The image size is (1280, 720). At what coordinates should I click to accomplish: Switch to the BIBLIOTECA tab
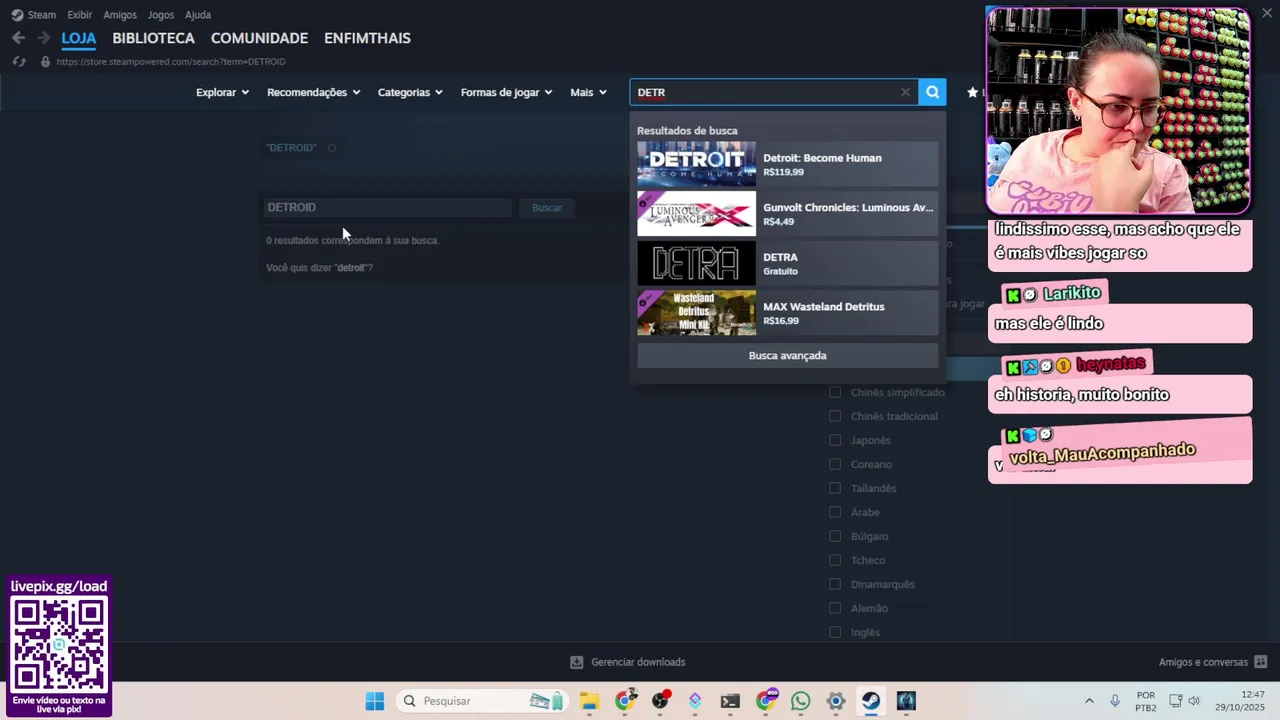point(153,38)
